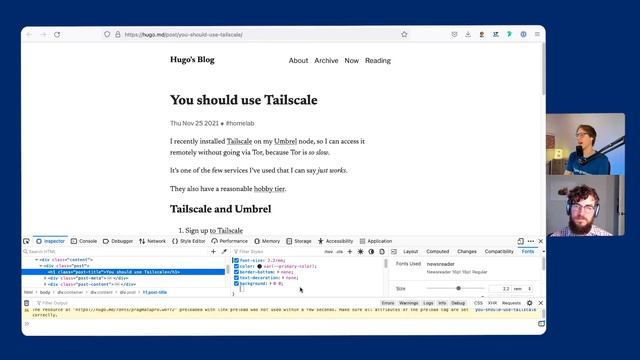Switch sidebar to Changes tab
This screenshot has width=640, height=360.
click(467, 252)
